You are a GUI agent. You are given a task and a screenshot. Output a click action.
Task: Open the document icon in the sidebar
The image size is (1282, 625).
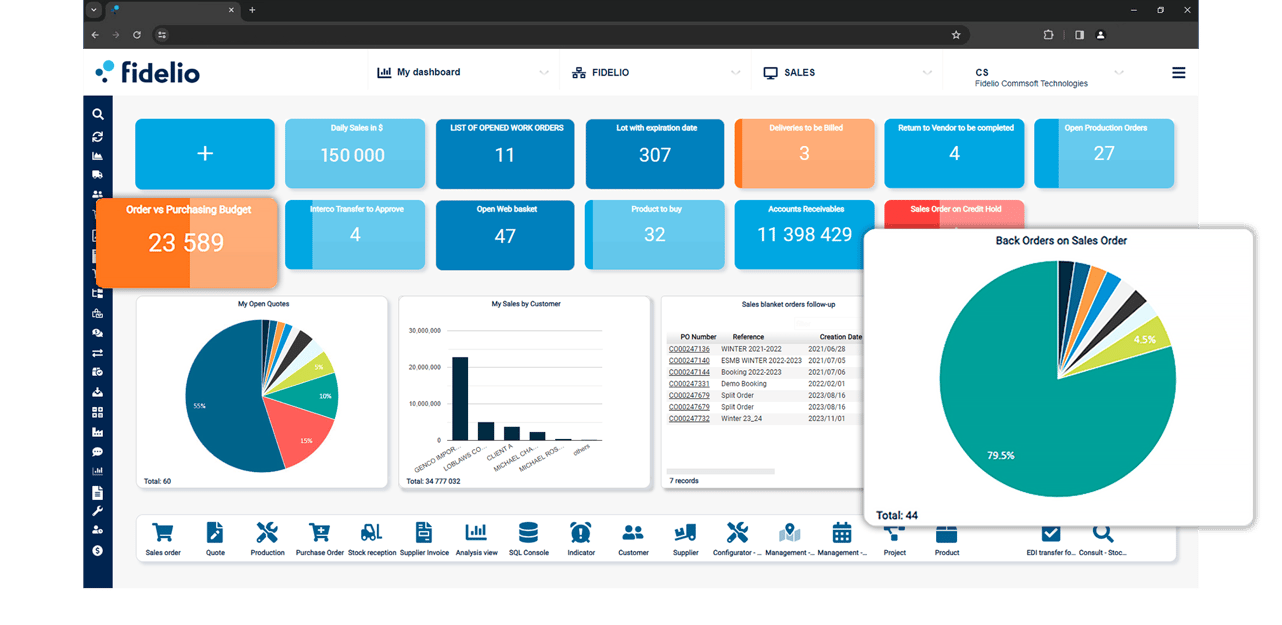click(98, 492)
